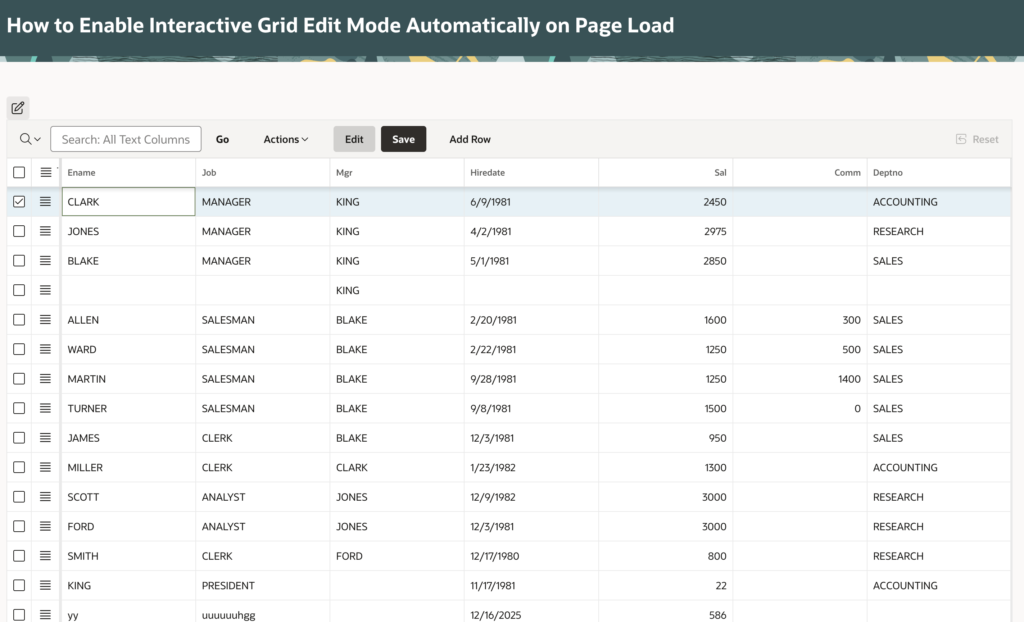This screenshot has width=1024, height=622.
Task: Open the row actions menu for JONES
Action: [46, 231]
